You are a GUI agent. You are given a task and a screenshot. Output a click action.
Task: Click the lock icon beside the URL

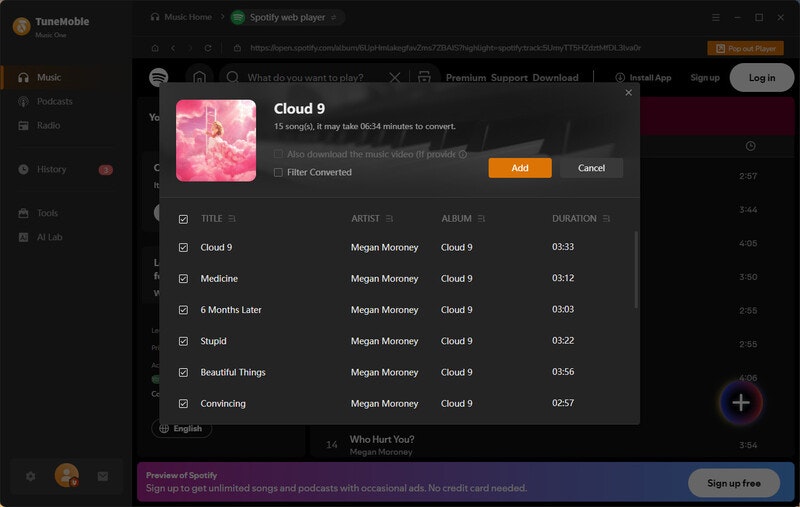[x=237, y=48]
